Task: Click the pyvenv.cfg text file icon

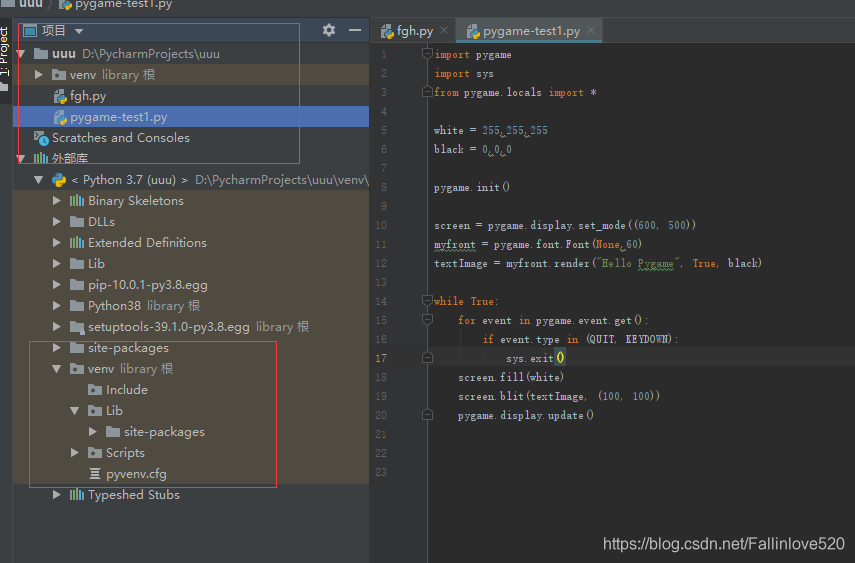Action: click(x=95, y=474)
